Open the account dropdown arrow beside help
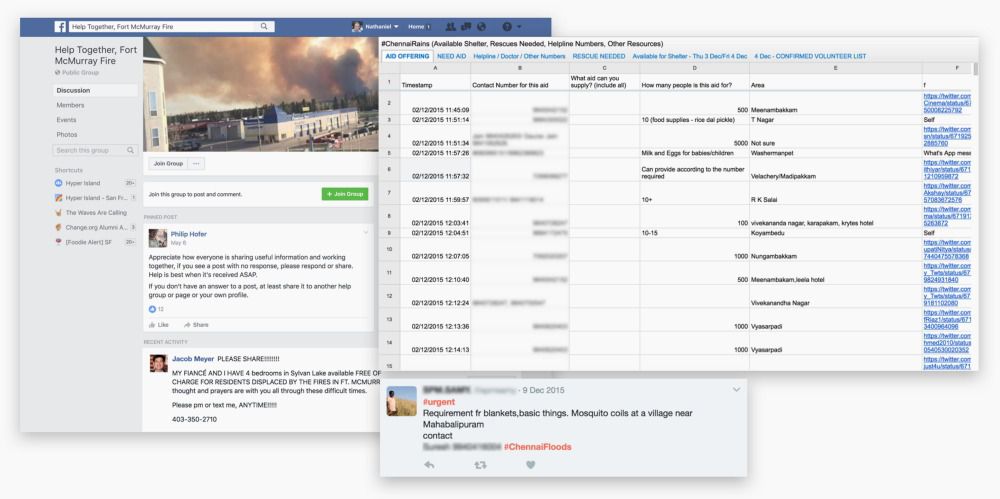 pyautogui.click(x=520, y=27)
